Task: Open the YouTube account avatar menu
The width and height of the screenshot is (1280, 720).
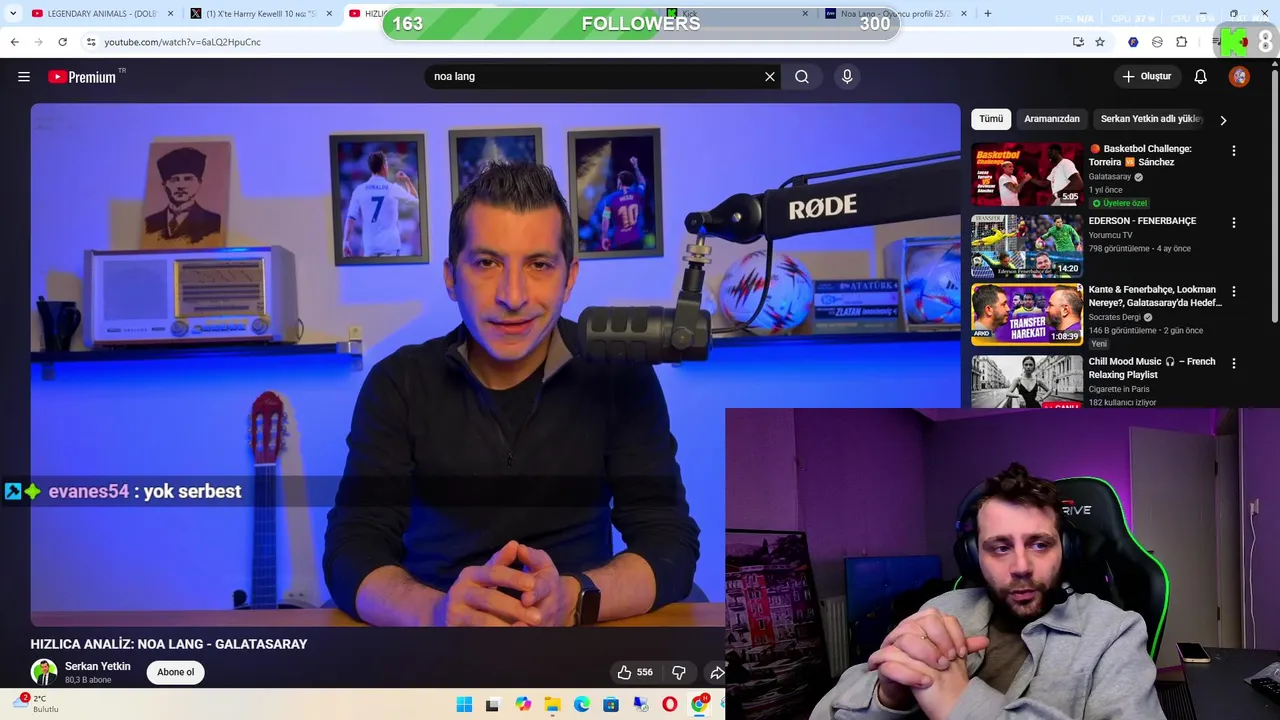Action: pos(1239,77)
